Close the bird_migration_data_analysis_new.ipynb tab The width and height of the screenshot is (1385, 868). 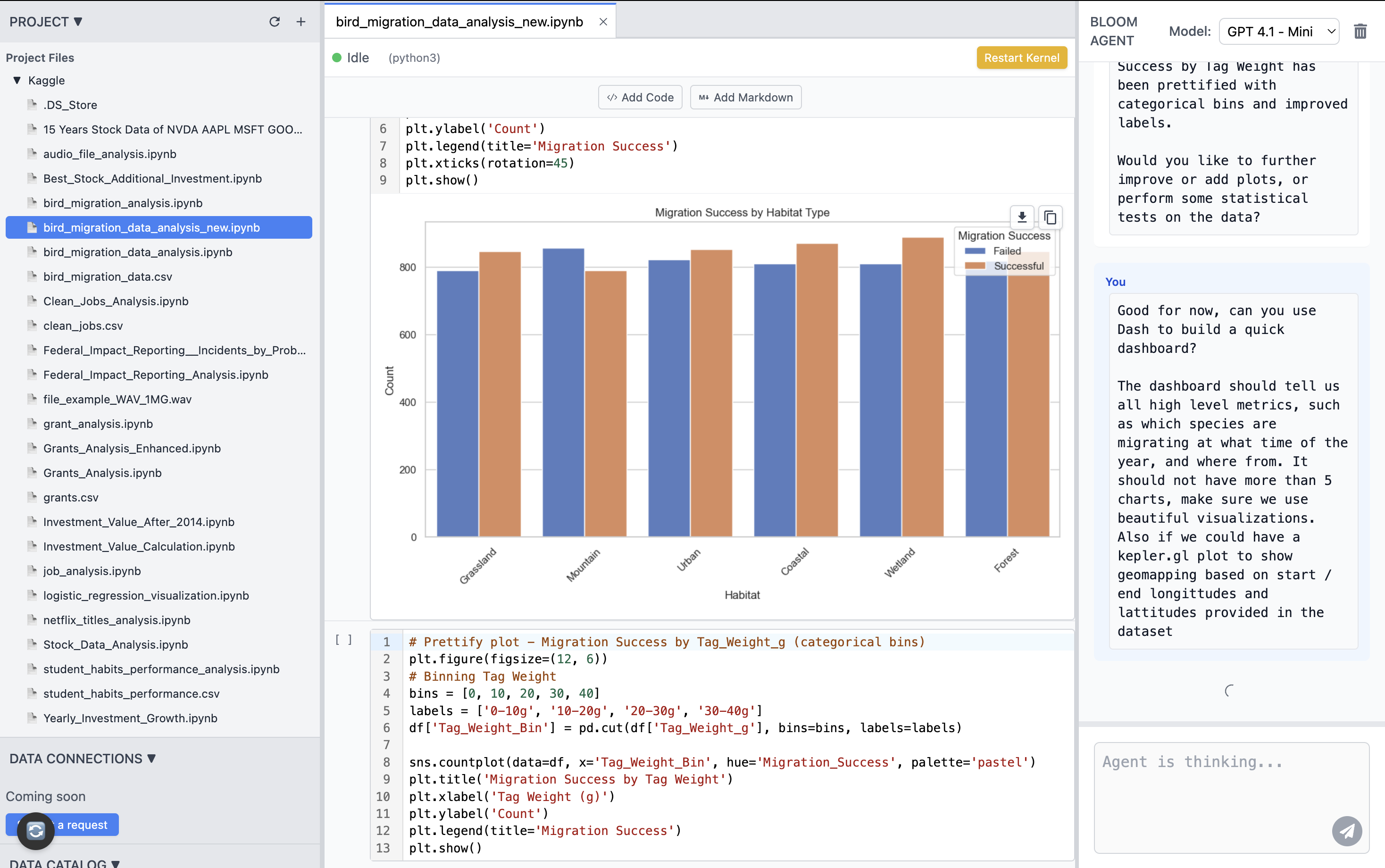click(603, 22)
